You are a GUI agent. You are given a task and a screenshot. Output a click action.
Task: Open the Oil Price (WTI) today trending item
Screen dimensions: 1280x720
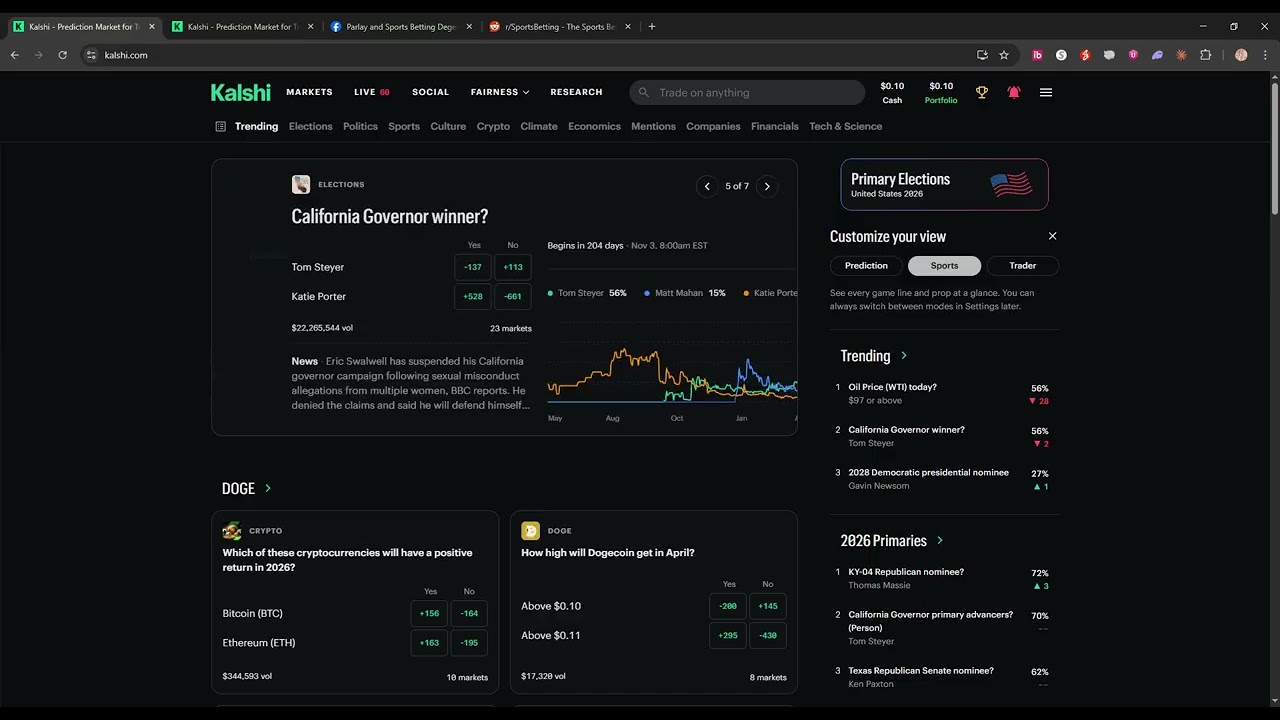click(x=943, y=393)
